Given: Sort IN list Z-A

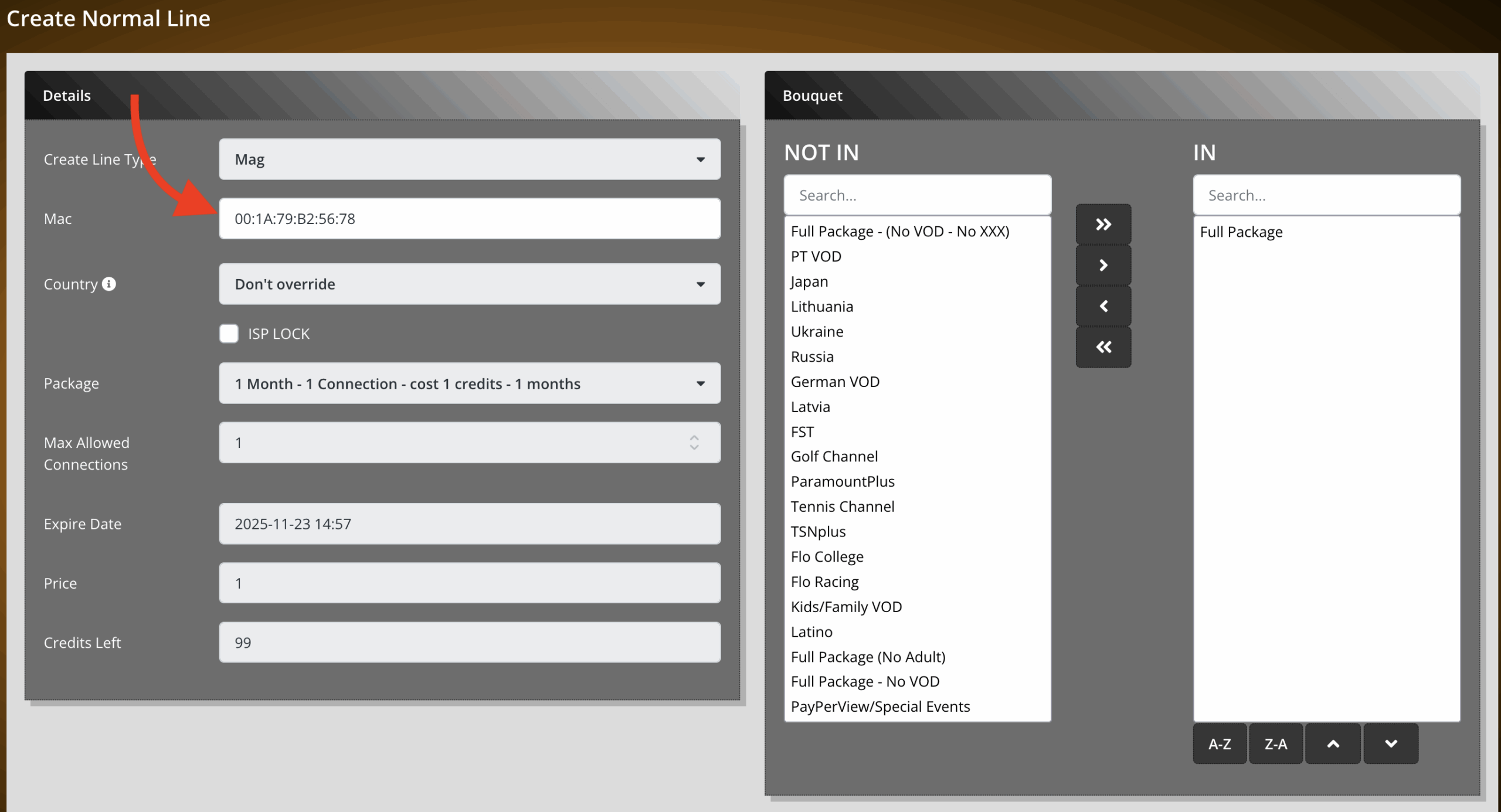Looking at the screenshot, I should click(1276, 744).
